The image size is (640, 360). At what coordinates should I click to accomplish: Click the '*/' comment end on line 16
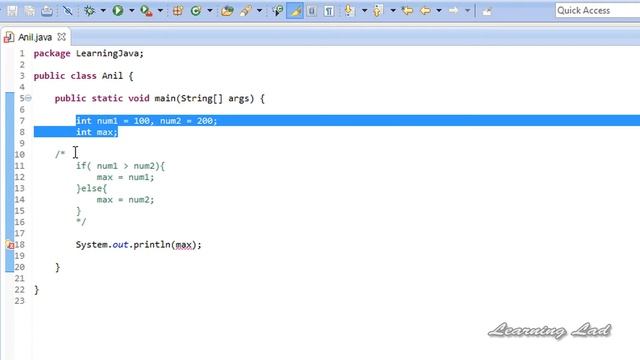(81, 222)
